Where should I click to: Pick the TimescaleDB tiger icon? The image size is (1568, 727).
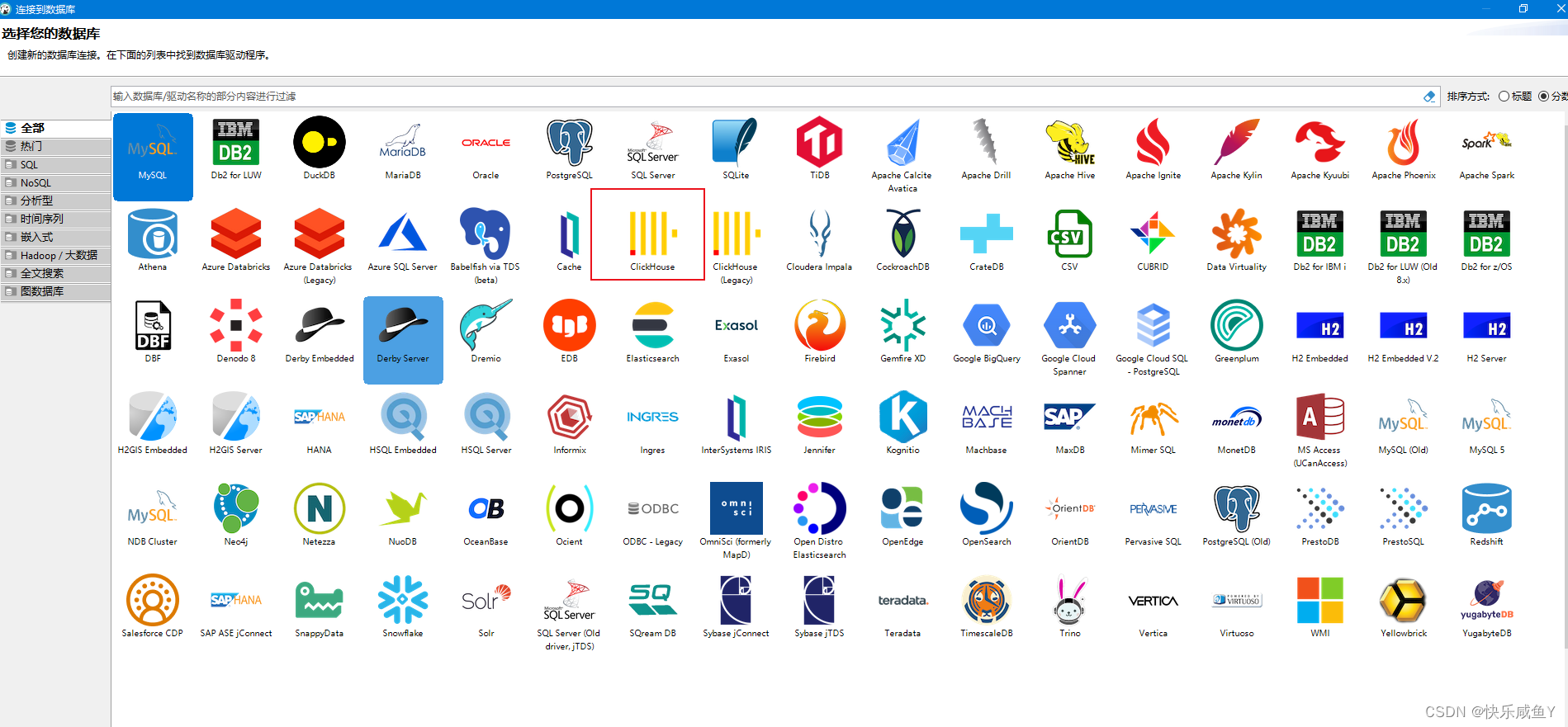tap(987, 600)
